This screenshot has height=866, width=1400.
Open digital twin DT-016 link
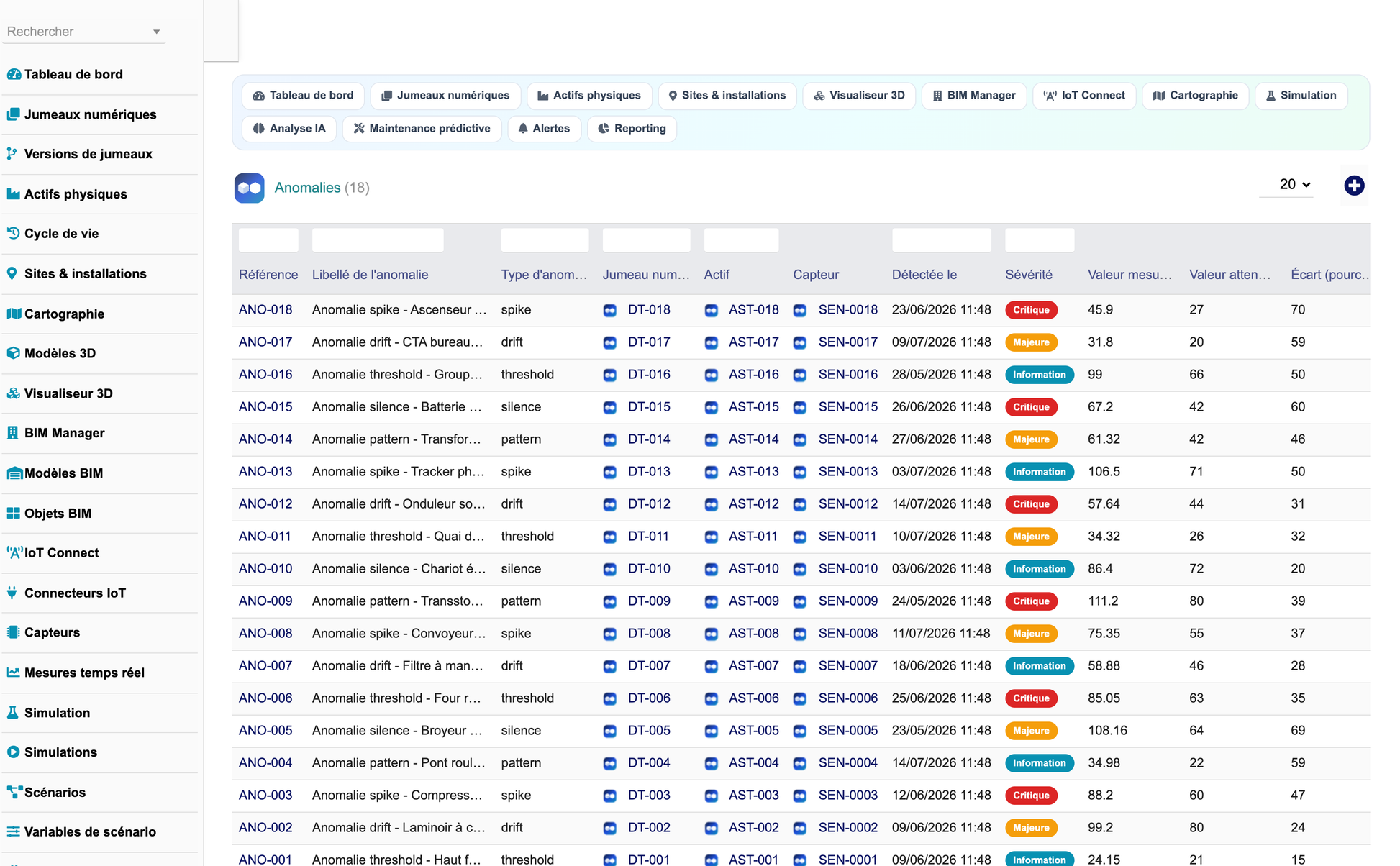tap(649, 375)
